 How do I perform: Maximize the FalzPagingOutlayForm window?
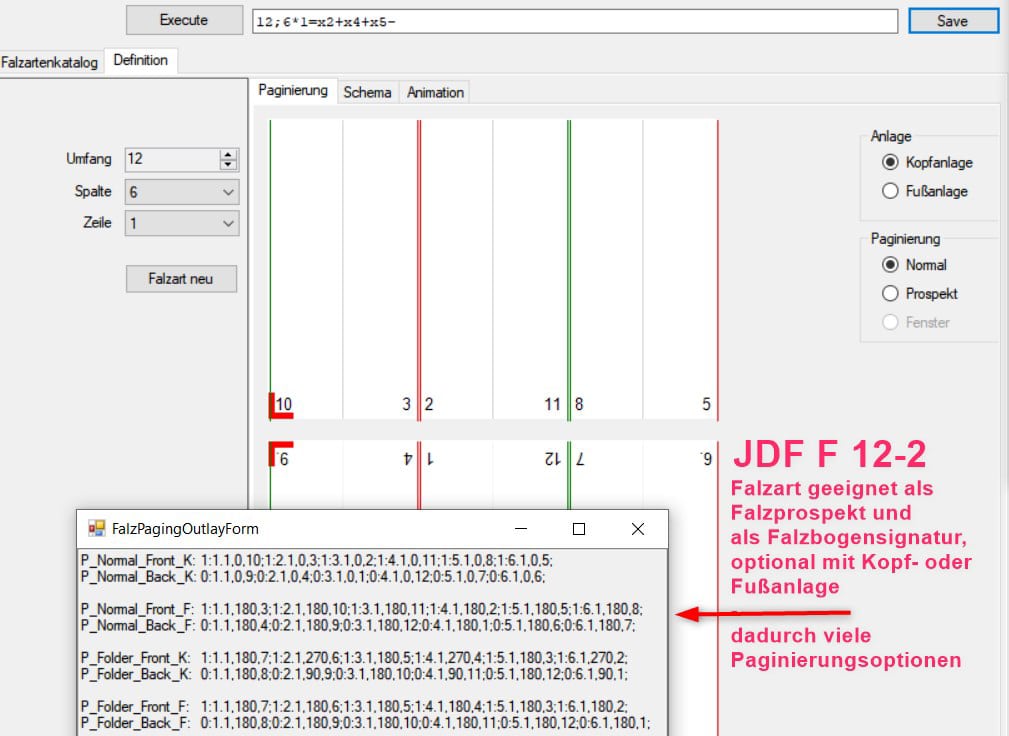click(578, 529)
